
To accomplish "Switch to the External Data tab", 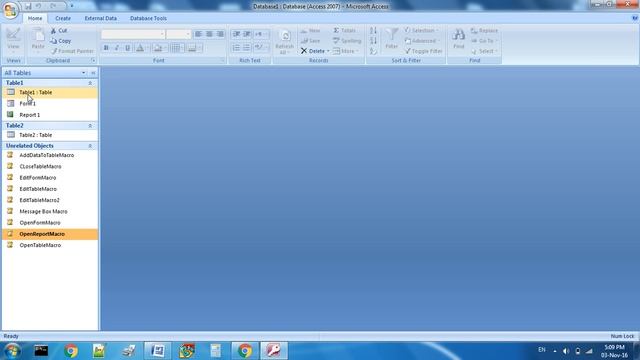I will (100, 18).
